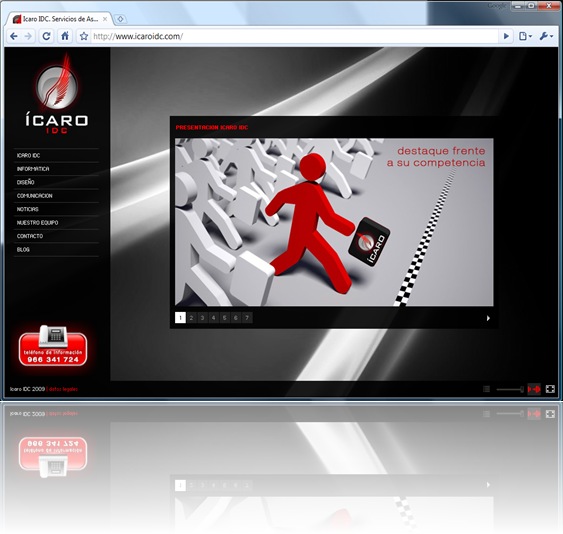
Task: Select slide 1 in the presentation pager
Action: click(180, 317)
